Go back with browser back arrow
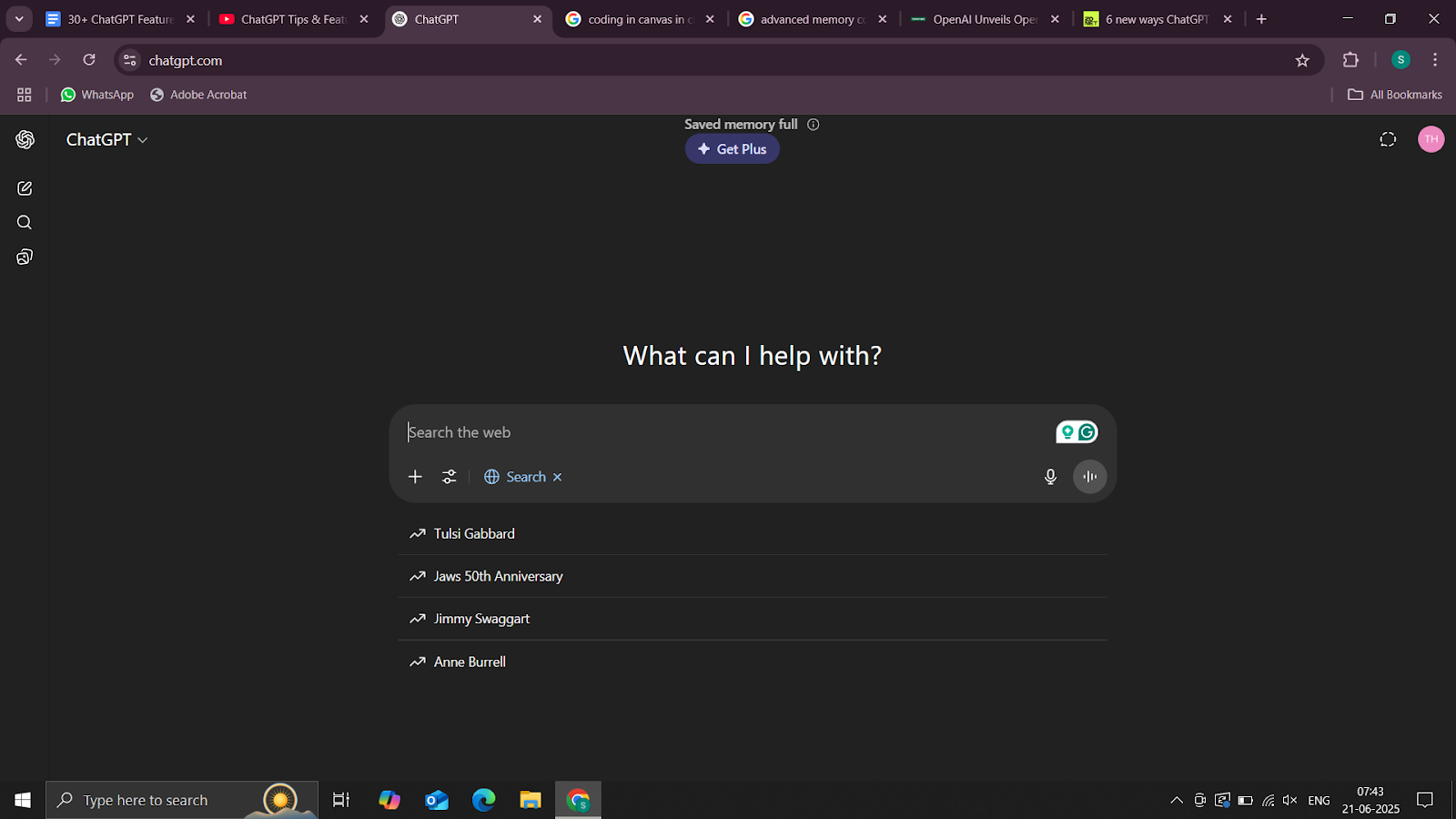This screenshot has width=1456, height=819. 21,60
